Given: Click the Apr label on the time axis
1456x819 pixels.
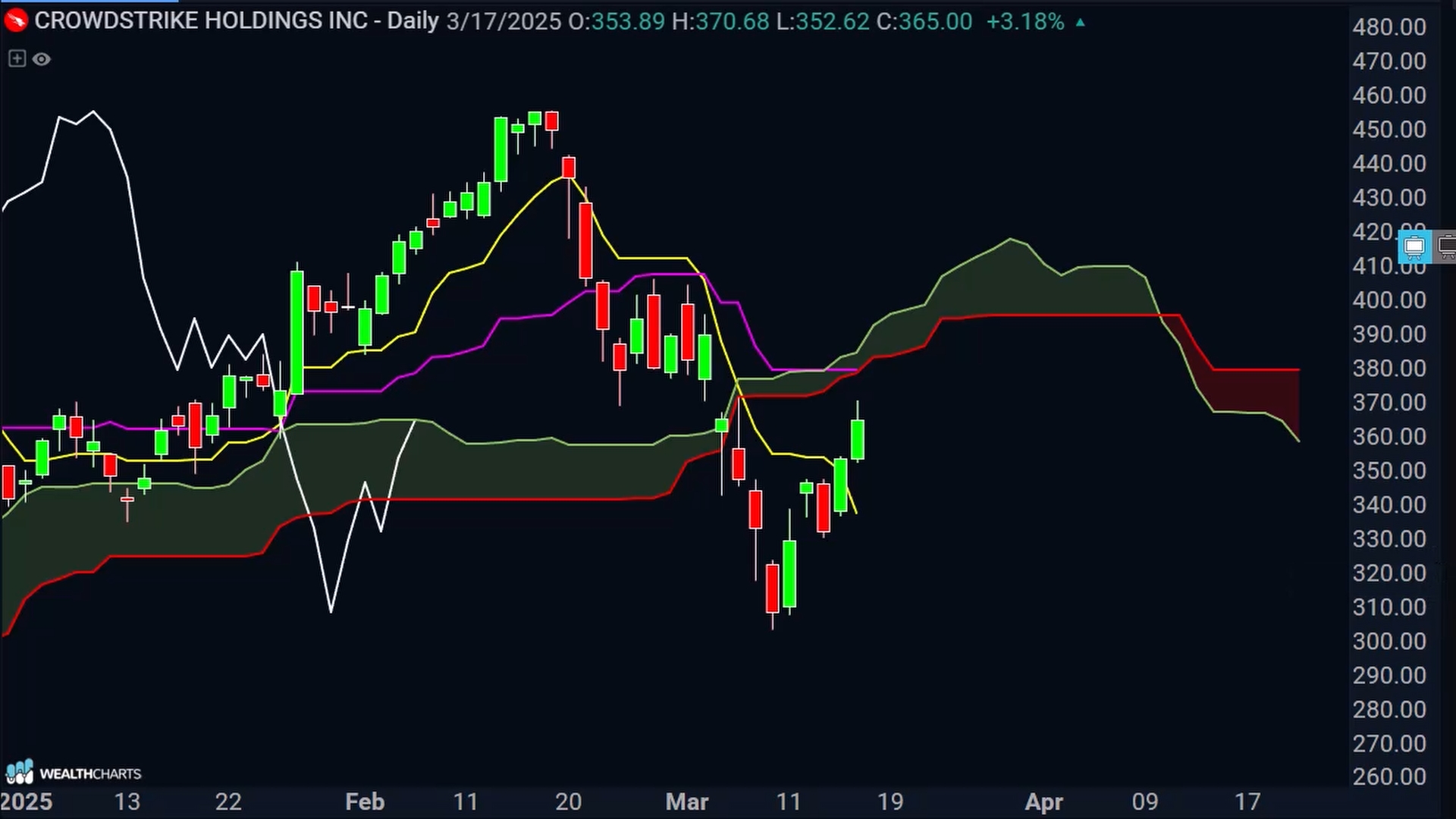Looking at the screenshot, I should tap(1044, 802).
